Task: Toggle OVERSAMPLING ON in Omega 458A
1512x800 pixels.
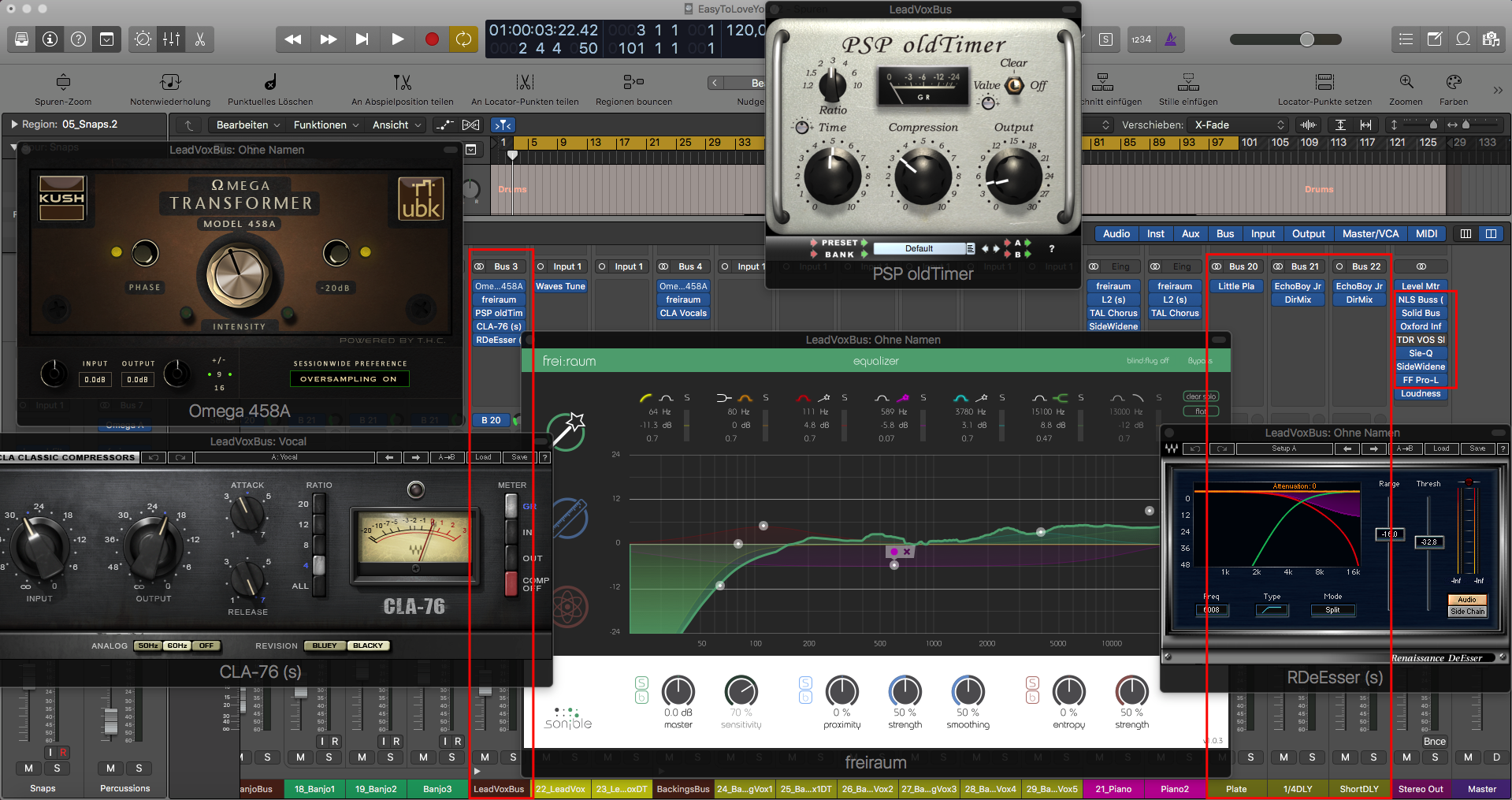Action: pos(349,379)
